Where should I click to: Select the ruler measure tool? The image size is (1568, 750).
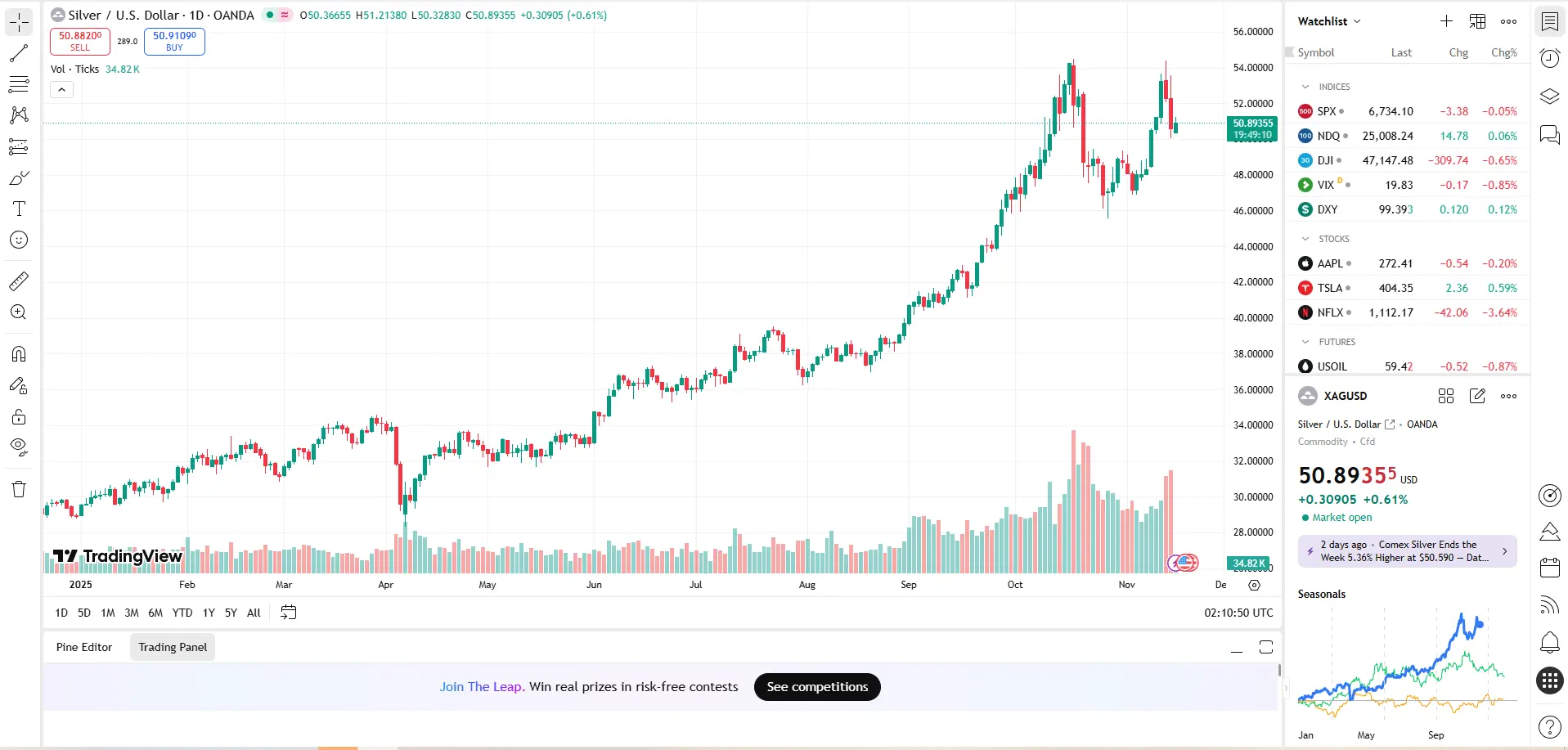19,281
